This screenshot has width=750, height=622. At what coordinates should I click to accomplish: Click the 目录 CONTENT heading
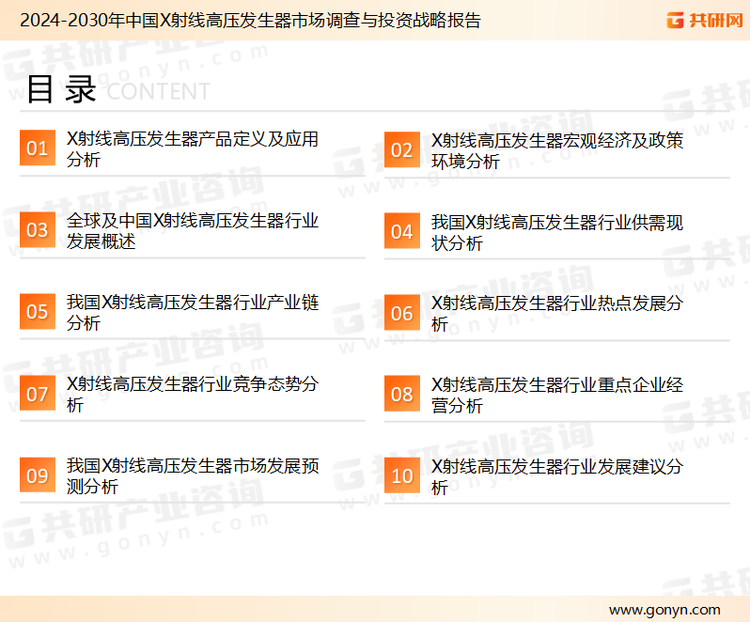(116, 90)
